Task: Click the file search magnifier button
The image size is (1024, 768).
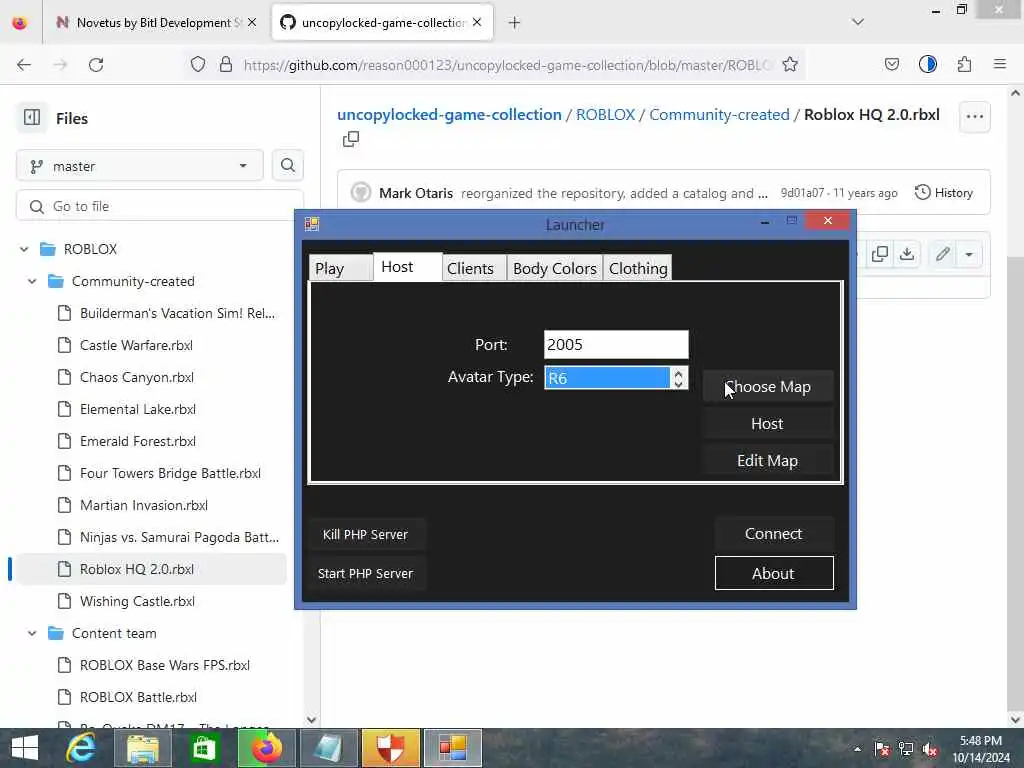Action: click(287, 166)
